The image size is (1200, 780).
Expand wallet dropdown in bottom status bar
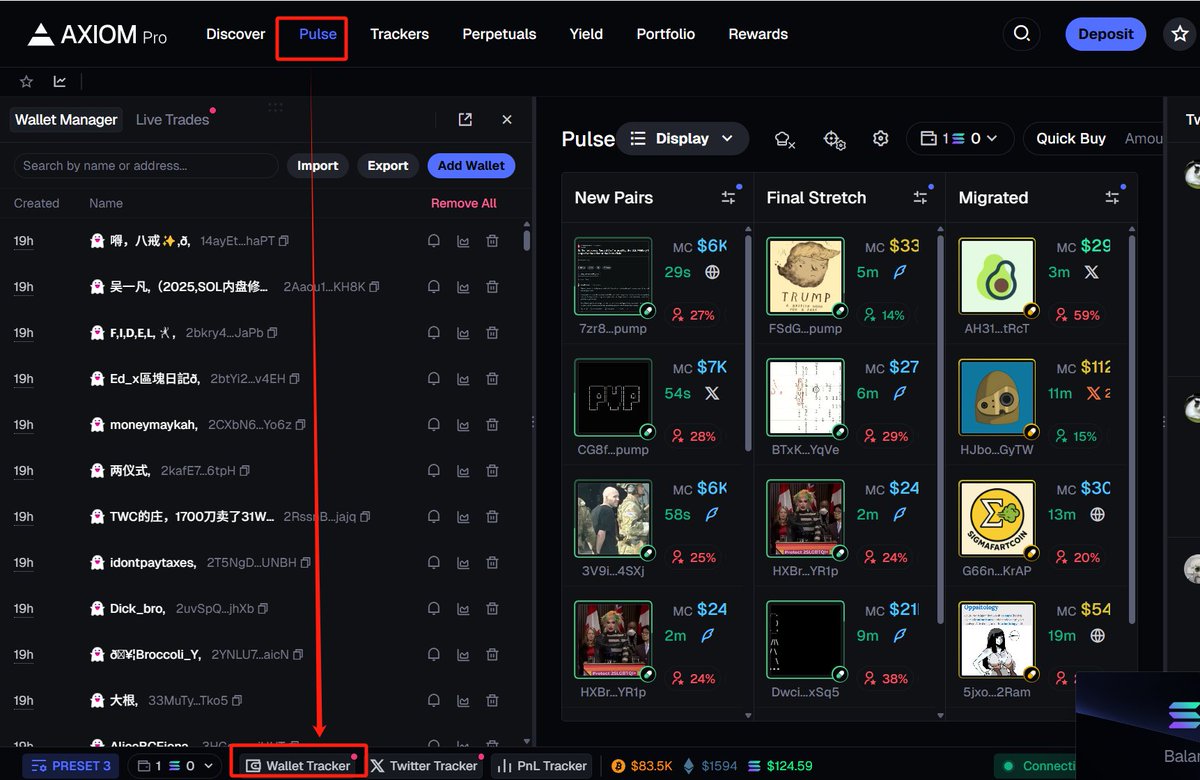coord(175,766)
